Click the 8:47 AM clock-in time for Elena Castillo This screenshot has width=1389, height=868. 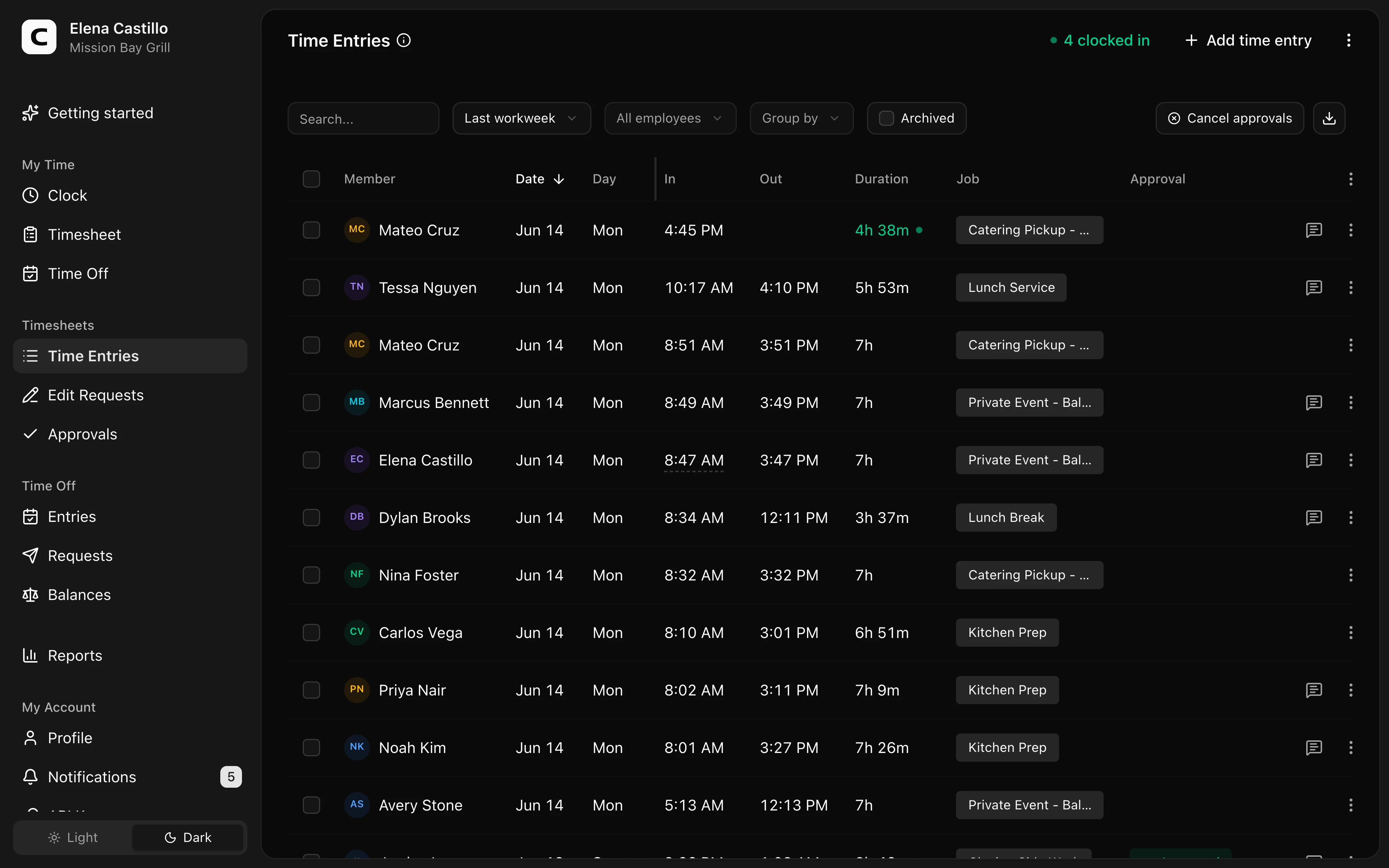(x=693, y=460)
